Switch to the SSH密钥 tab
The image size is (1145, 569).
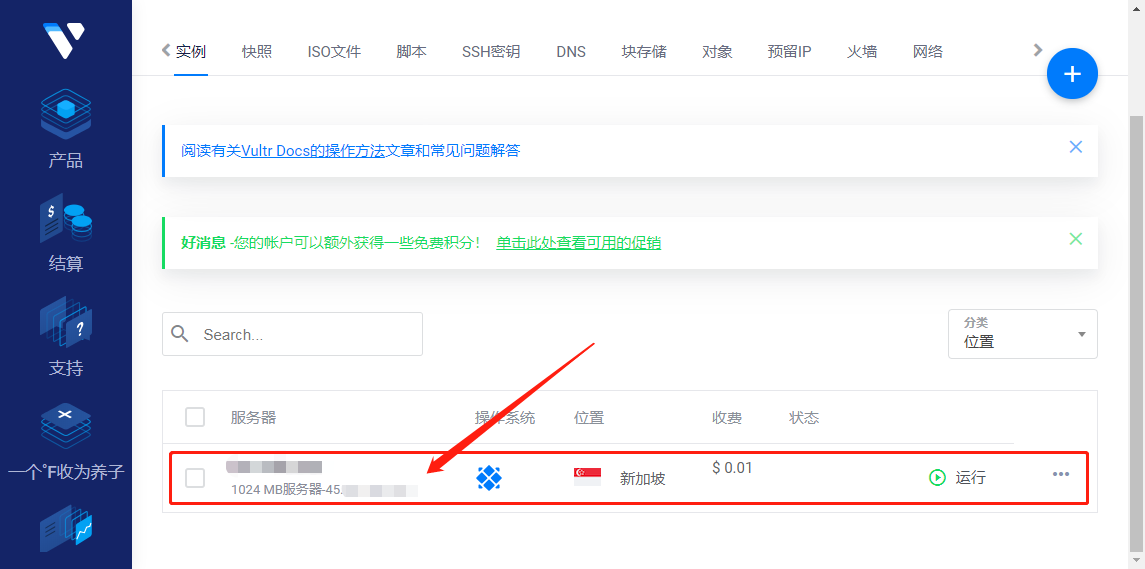click(x=491, y=52)
